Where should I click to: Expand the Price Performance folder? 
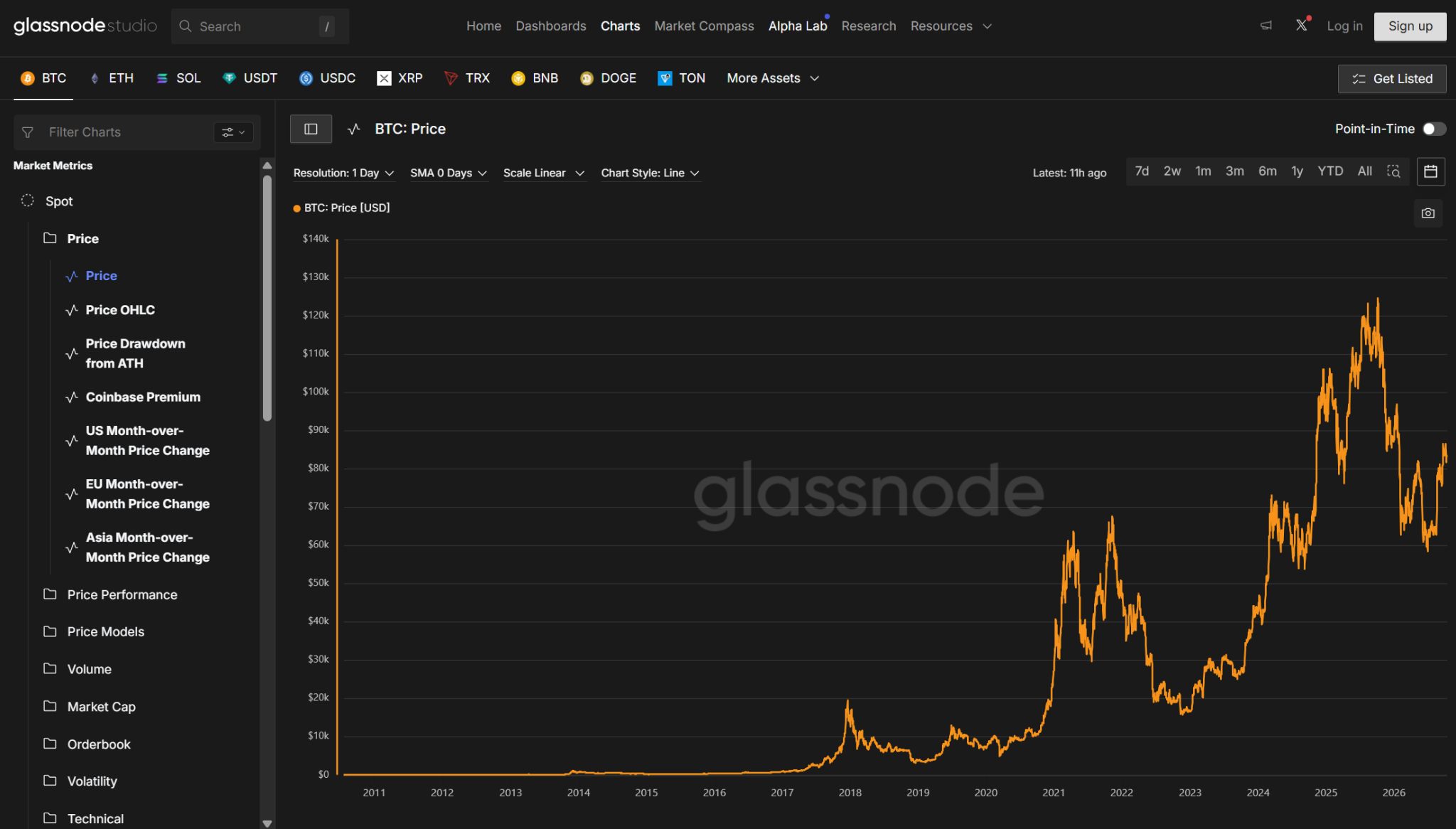122,594
